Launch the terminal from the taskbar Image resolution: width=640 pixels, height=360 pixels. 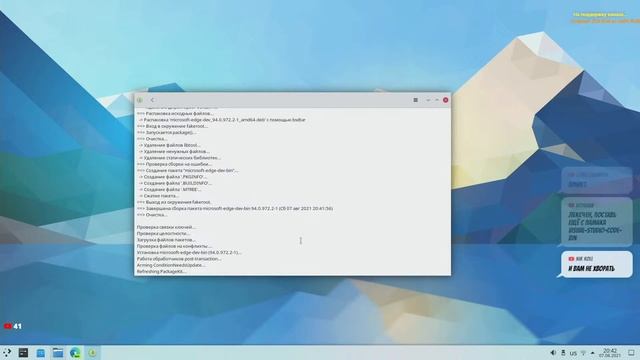coord(23,353)
